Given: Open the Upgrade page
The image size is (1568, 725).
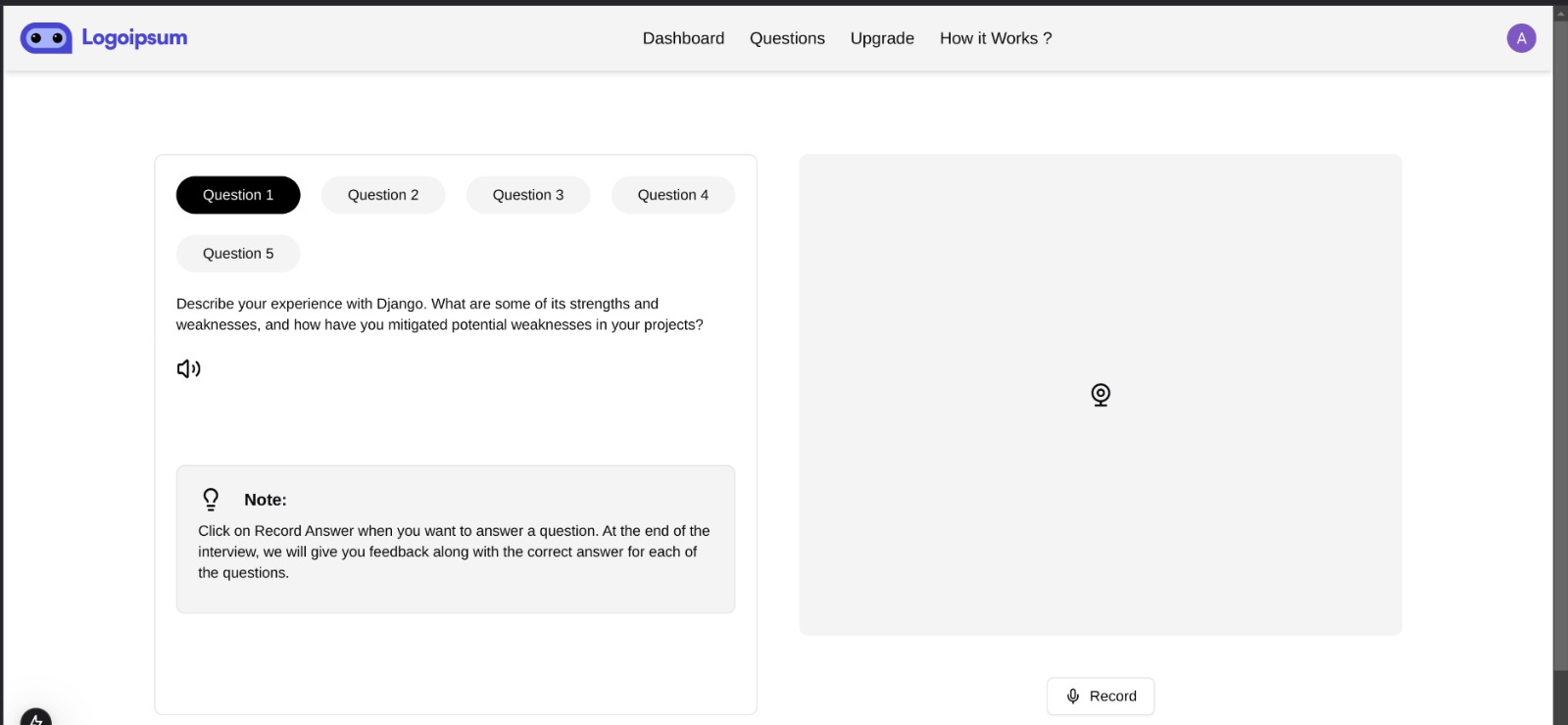Looking at the screenshot, I should pyautogui.click(x=882, y=38).
